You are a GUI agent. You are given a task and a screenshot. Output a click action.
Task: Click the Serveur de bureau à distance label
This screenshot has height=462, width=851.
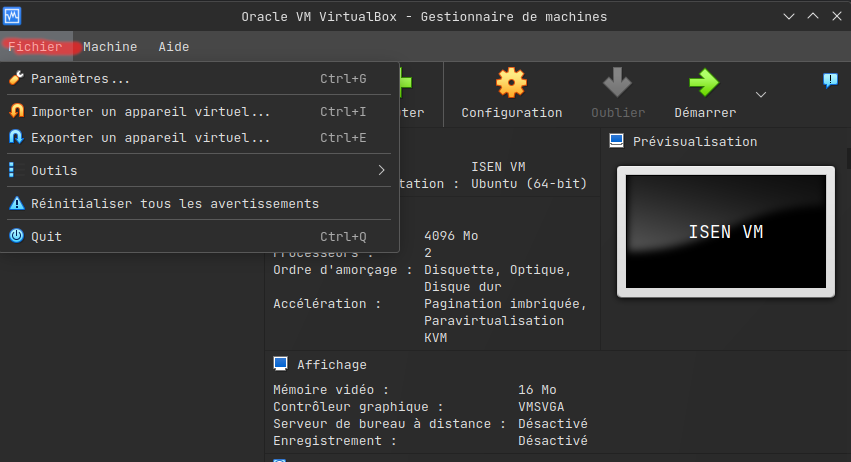pos(389,423)
